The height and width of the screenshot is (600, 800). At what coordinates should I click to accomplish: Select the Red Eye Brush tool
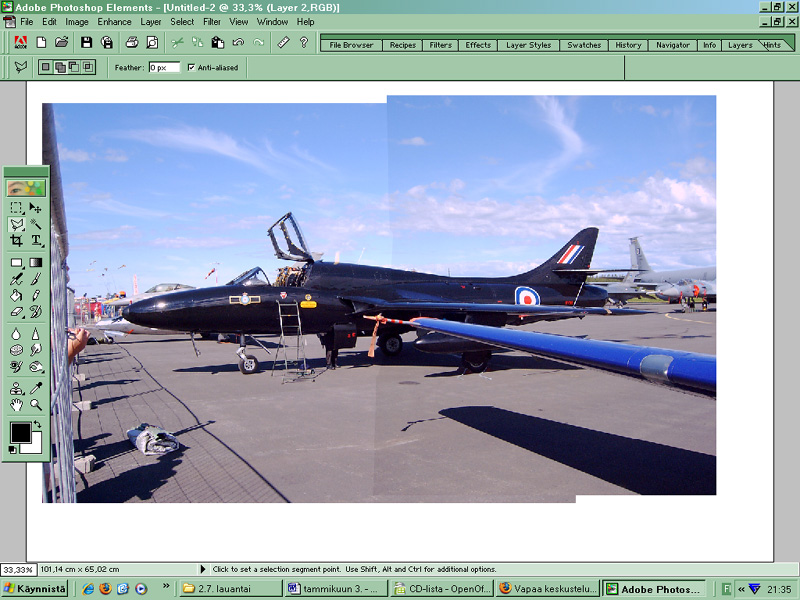(16, 366)
